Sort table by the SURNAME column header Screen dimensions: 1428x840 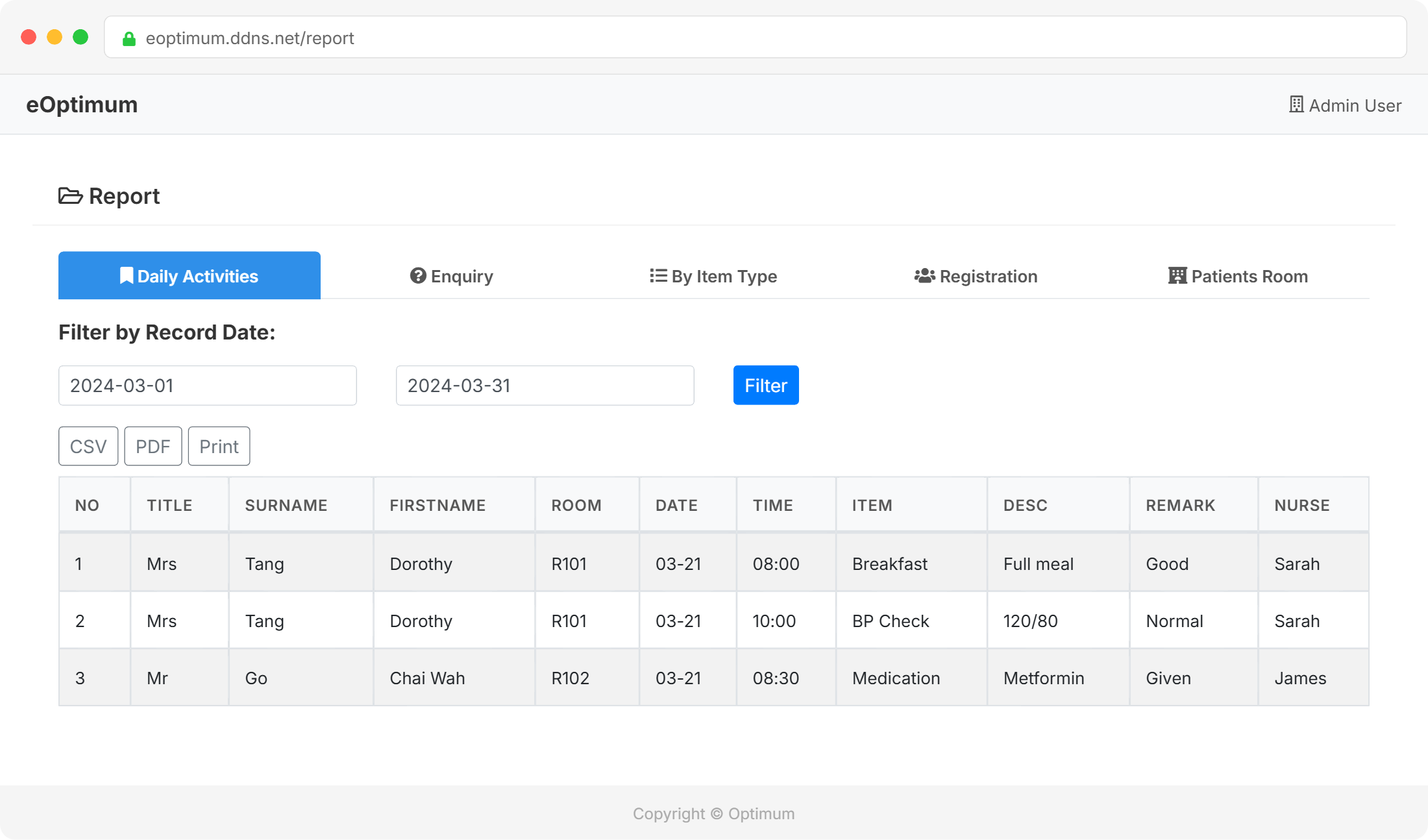click(286, 506)
